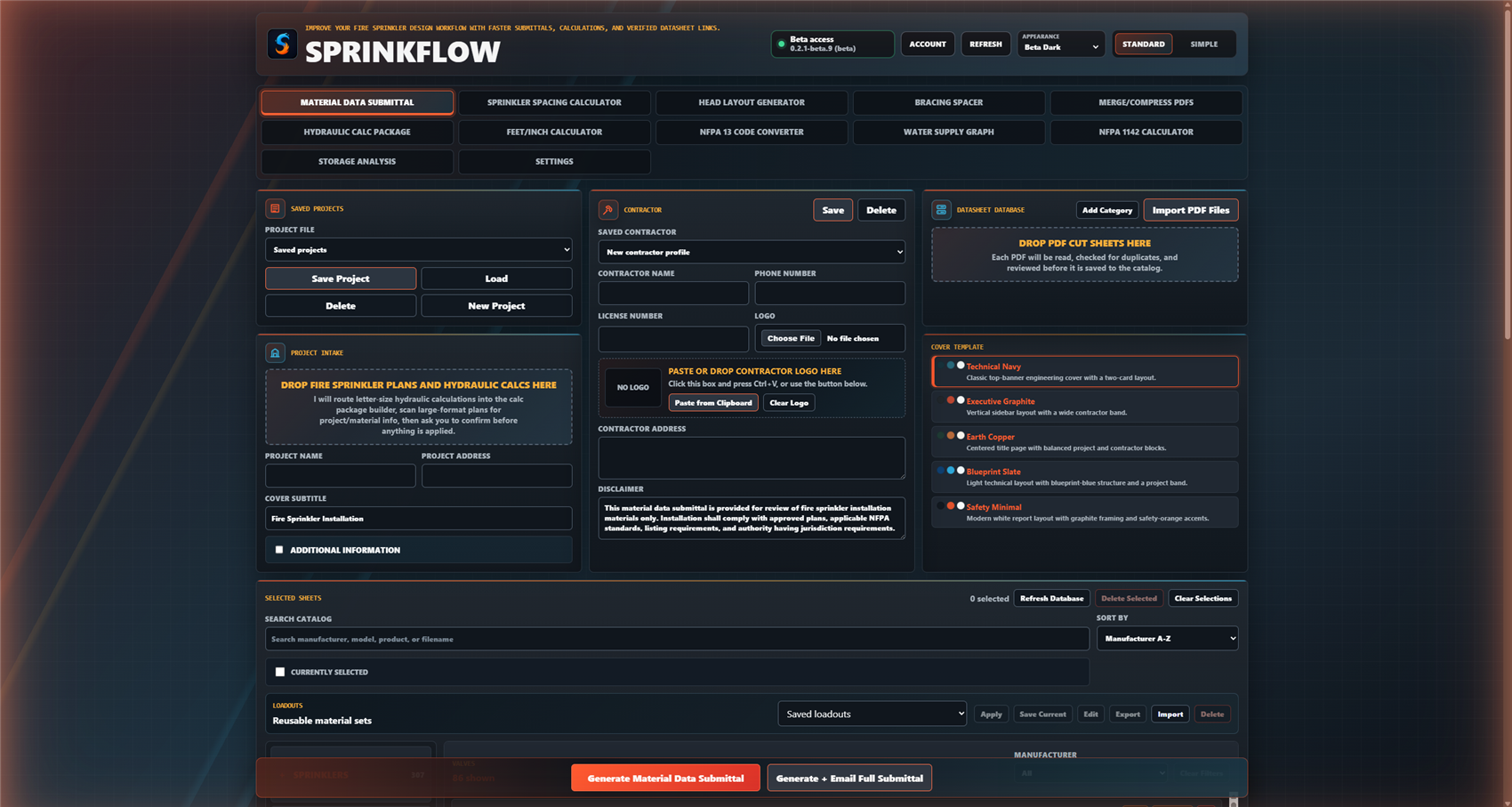Click the SprinkFlow logo icon
Viewport: 1512px width, 807px height.
coord(283,44)
